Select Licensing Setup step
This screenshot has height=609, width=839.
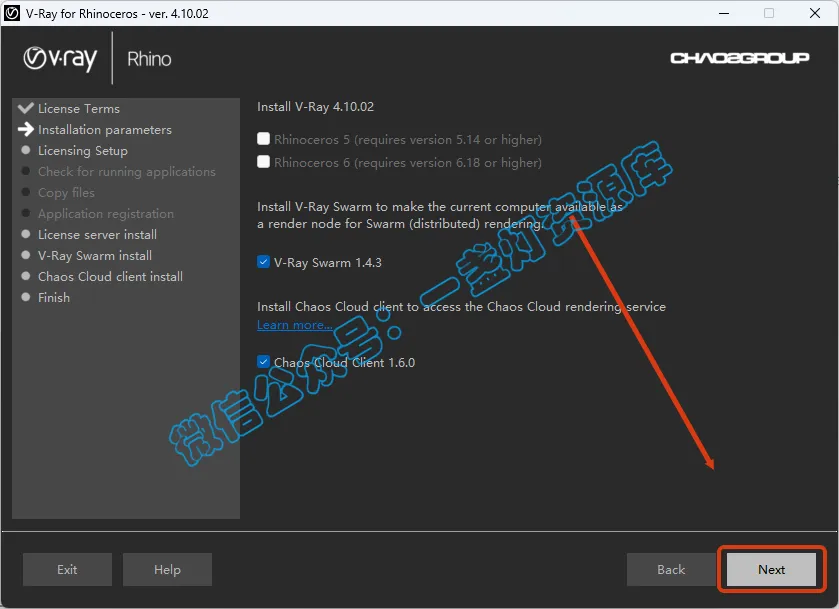click(83, 151)
